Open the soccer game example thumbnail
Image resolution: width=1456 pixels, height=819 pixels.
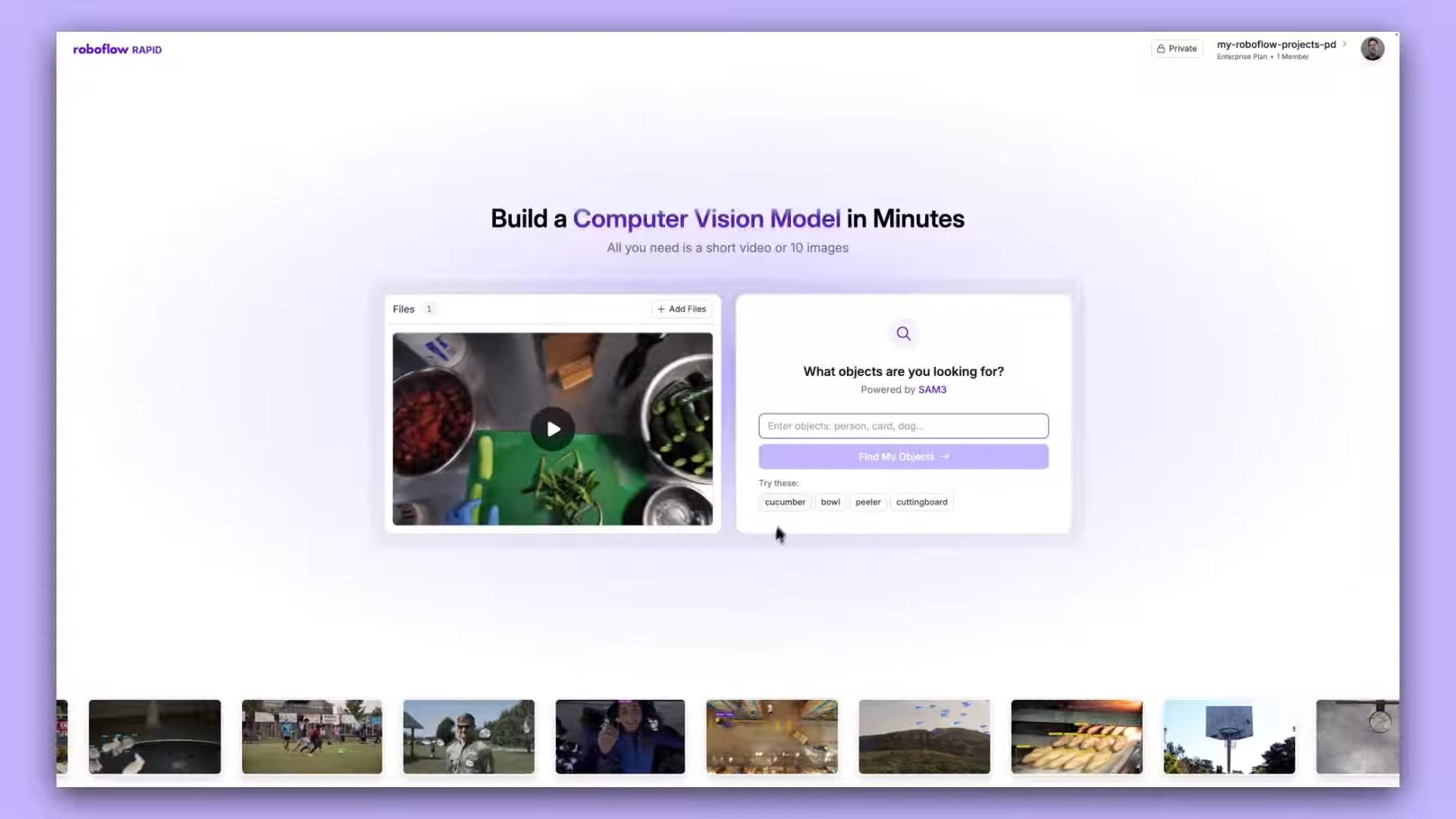(312, 736)
